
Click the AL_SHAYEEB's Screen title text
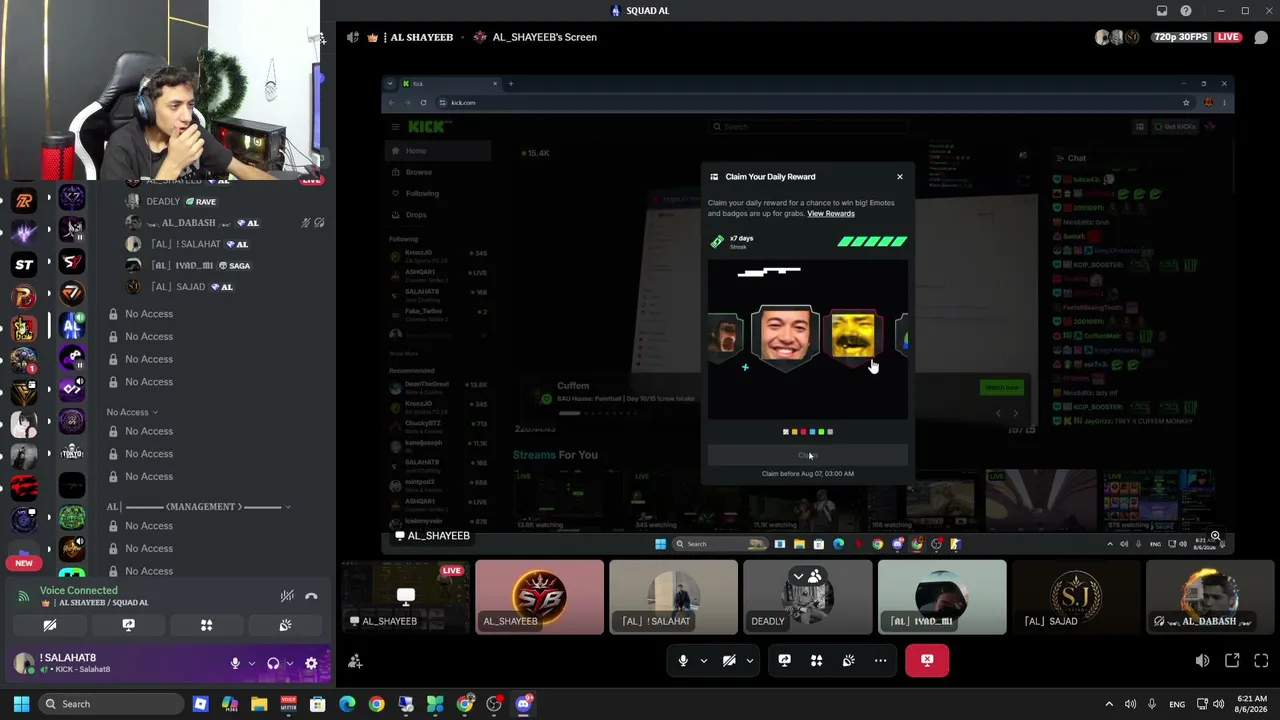pyautogui.click(x=544, y=37)
